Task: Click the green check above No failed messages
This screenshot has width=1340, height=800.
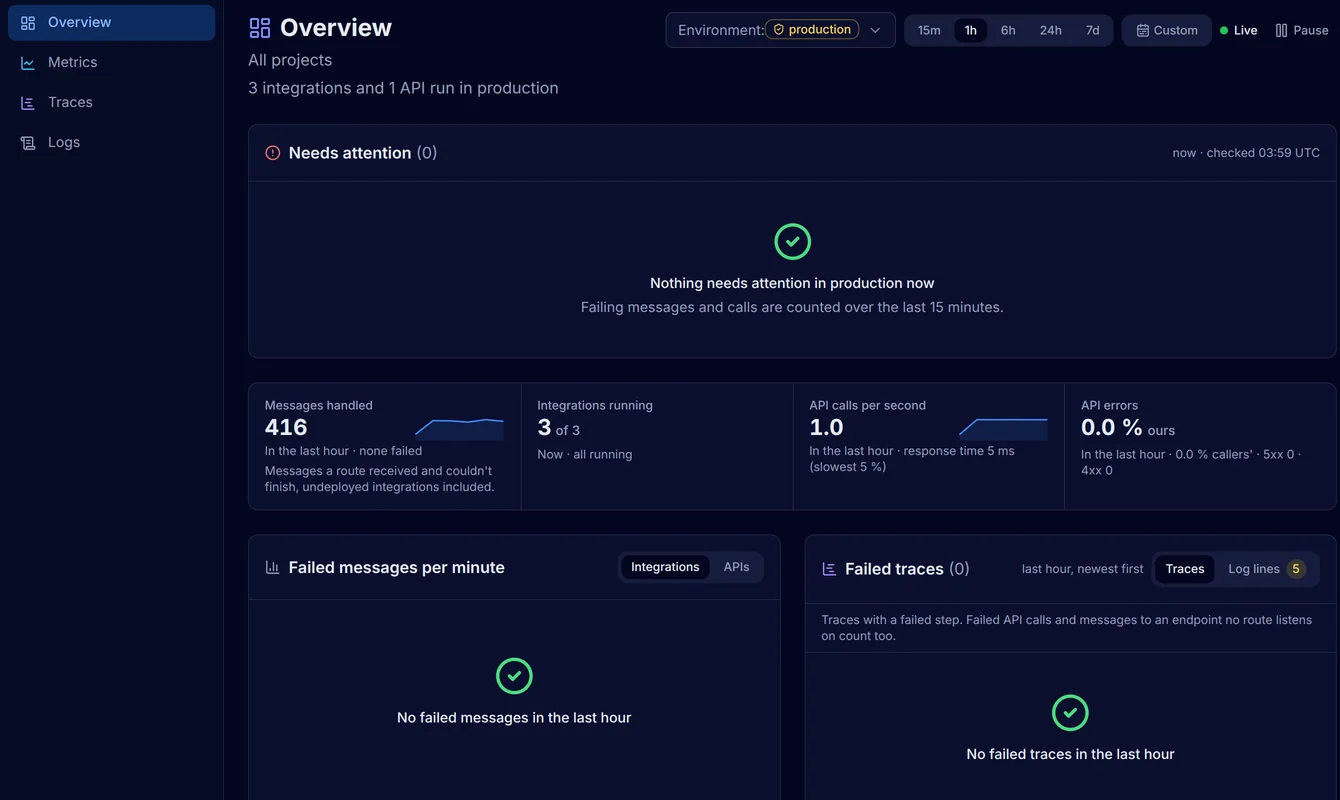Action: click(514, 676)
